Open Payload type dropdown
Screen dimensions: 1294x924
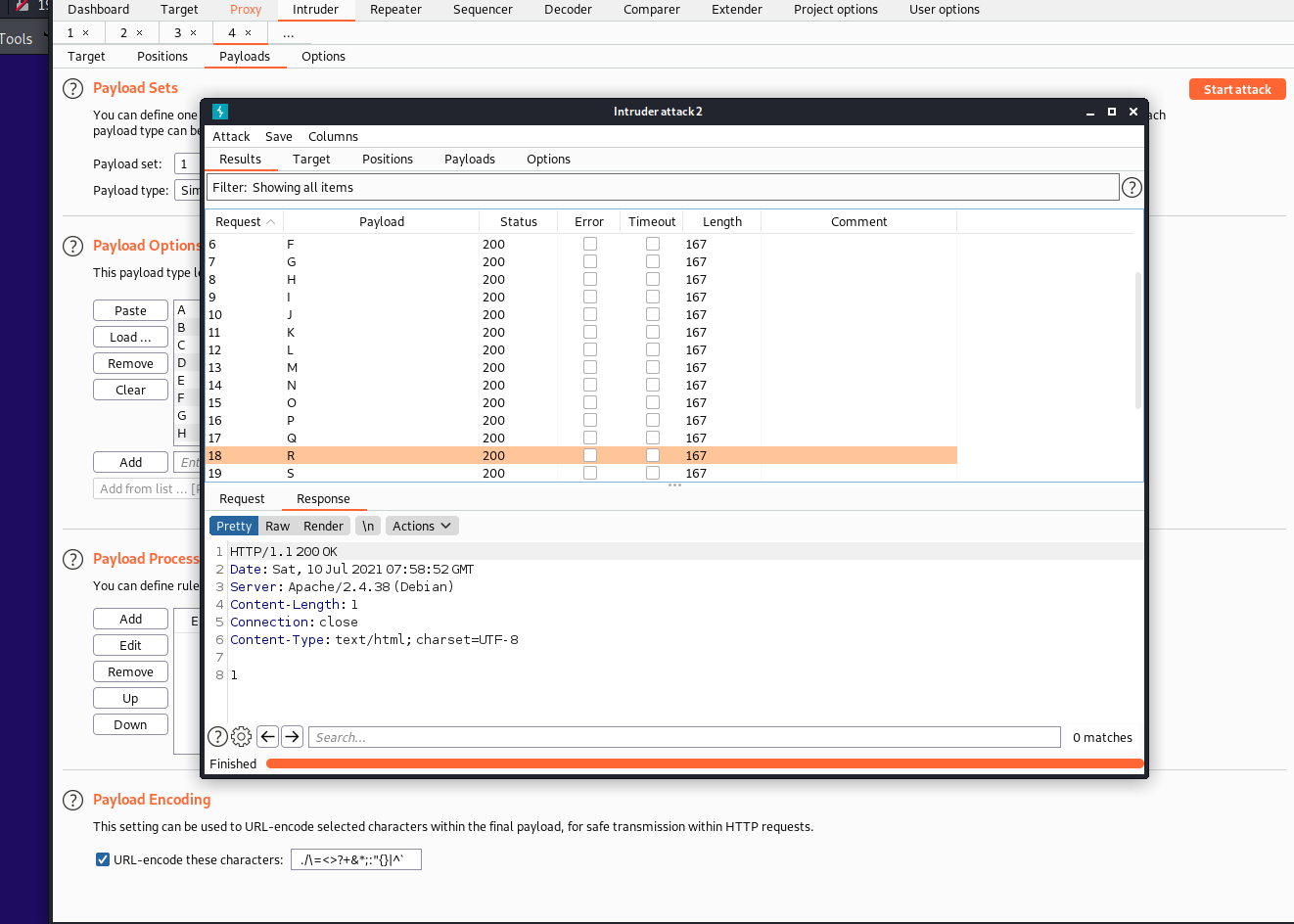point(188,190)
